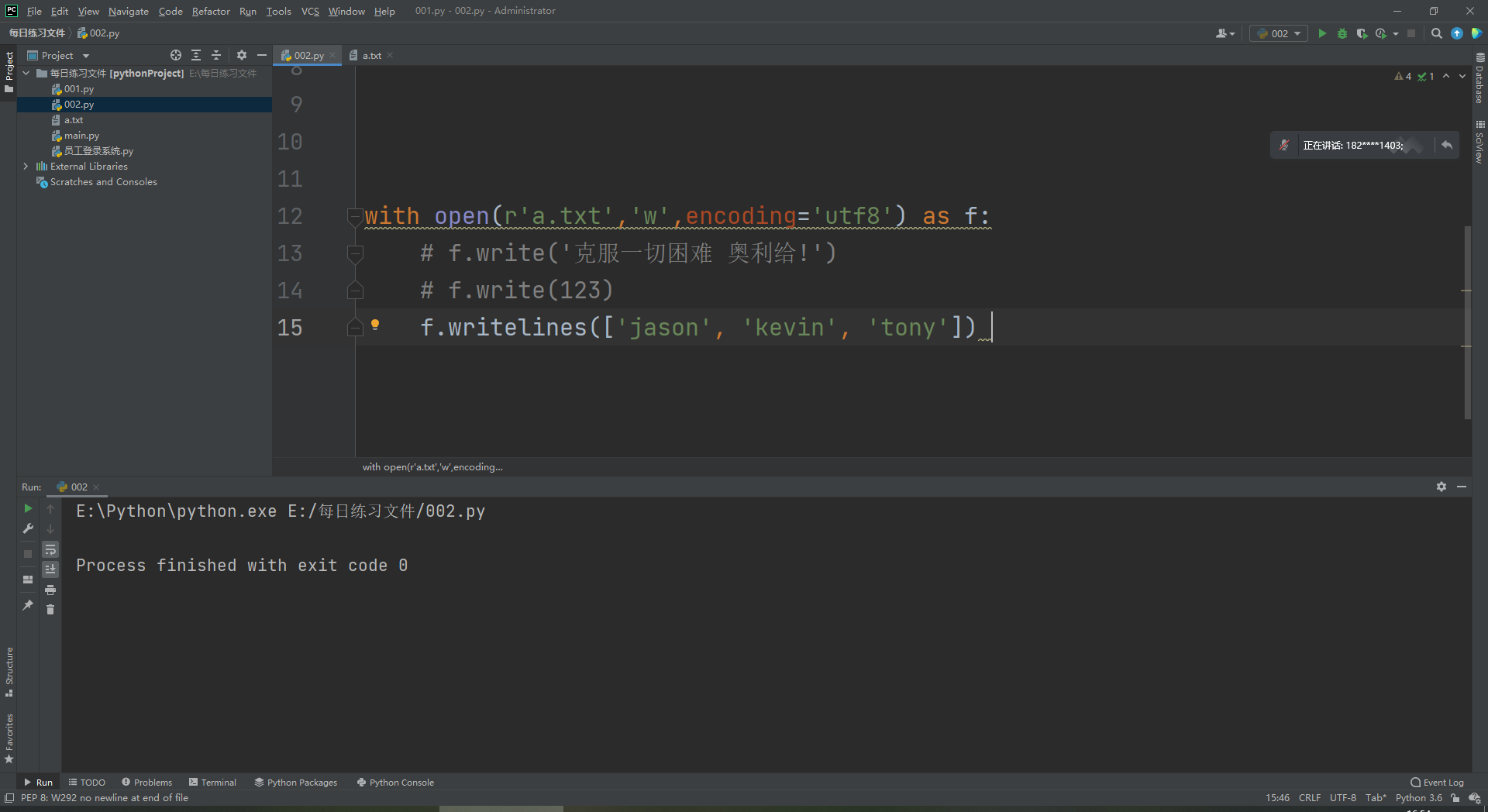
Task: Open the VCS menu
Action: coord(310,11)
